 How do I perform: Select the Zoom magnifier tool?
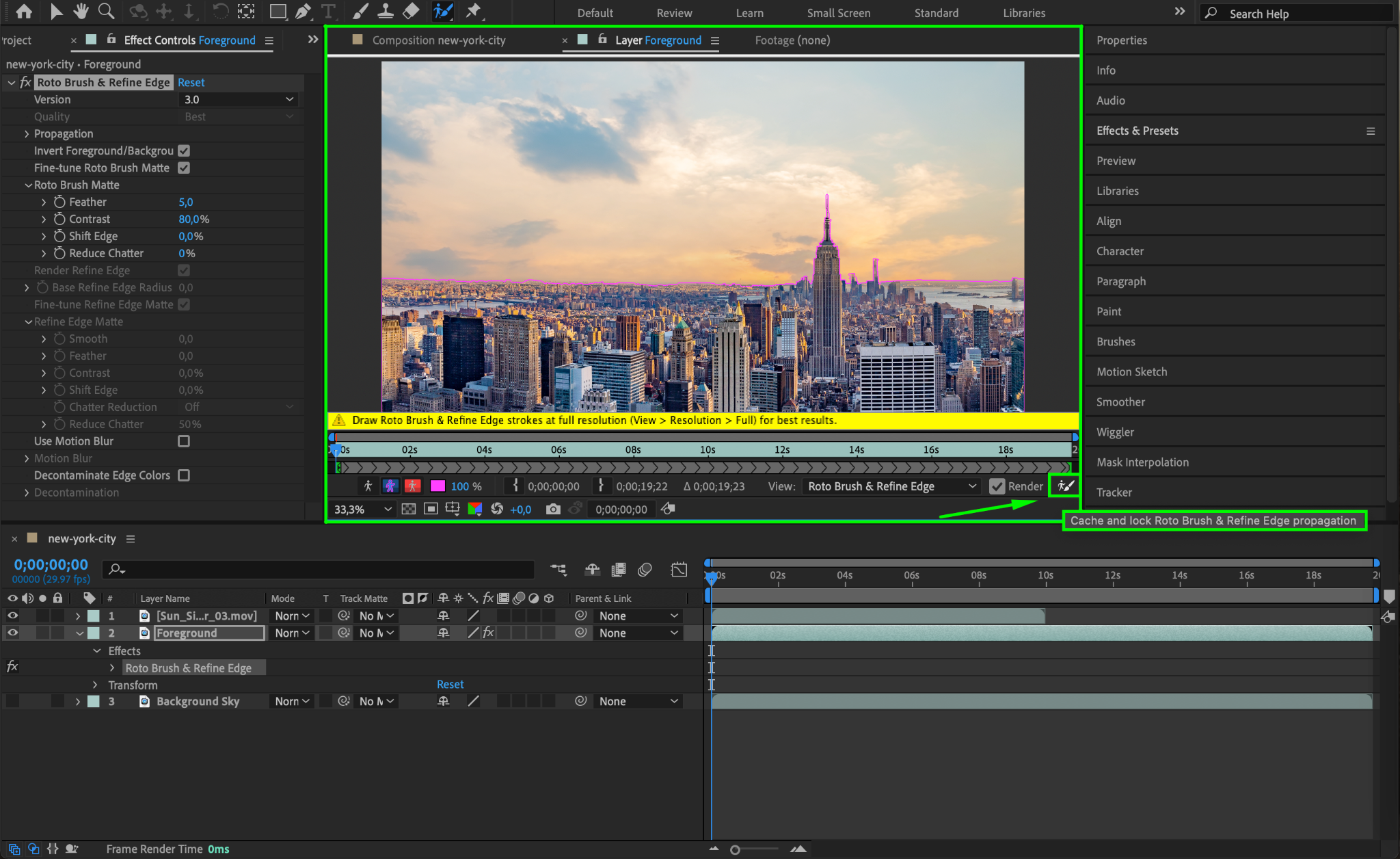click(x=106, y=11)
